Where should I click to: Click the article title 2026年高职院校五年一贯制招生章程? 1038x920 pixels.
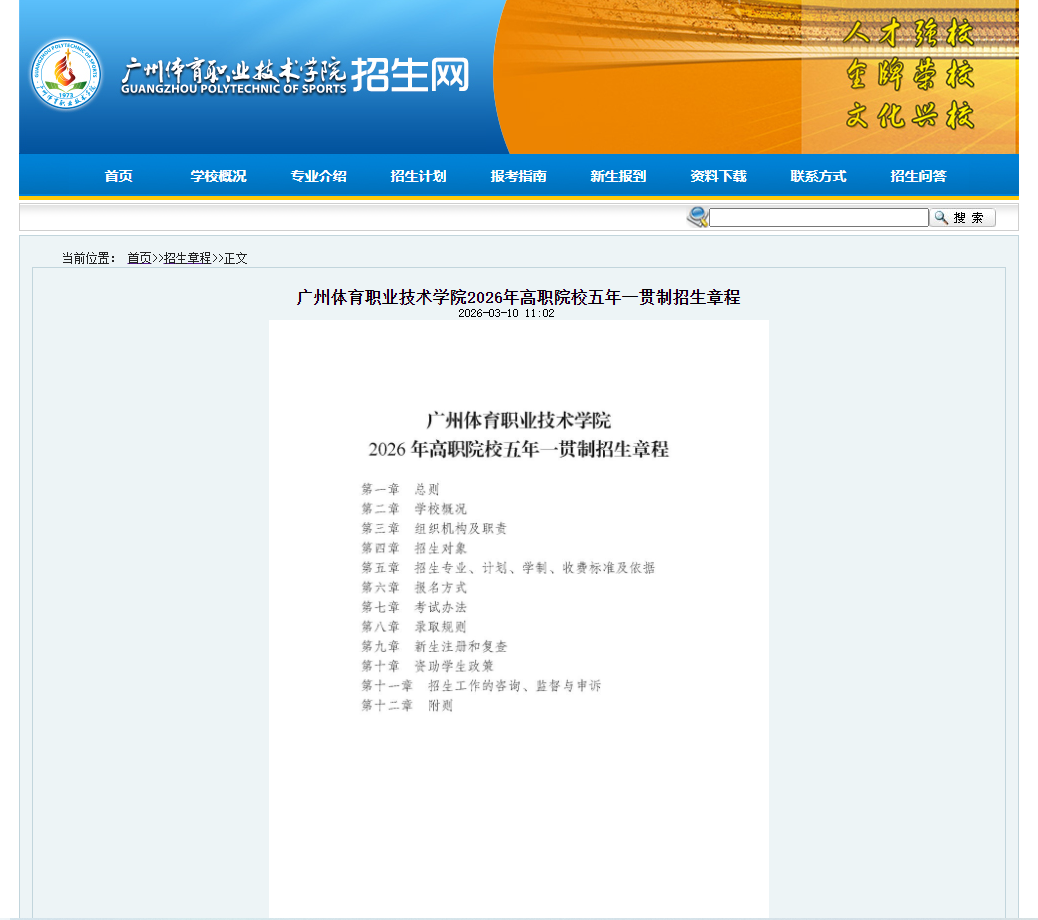[x=519, y=298]
